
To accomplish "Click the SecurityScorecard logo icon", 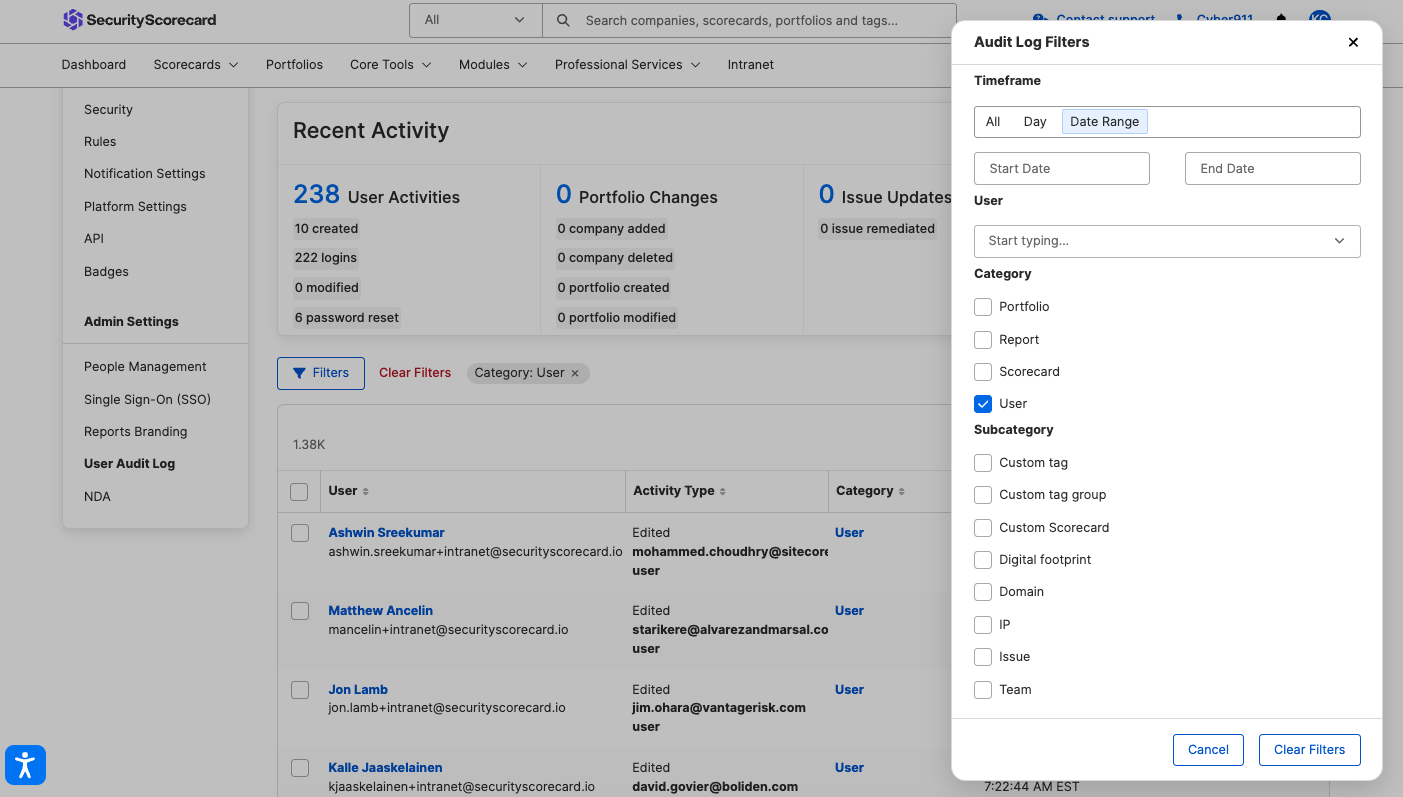I will pos(72,20).
